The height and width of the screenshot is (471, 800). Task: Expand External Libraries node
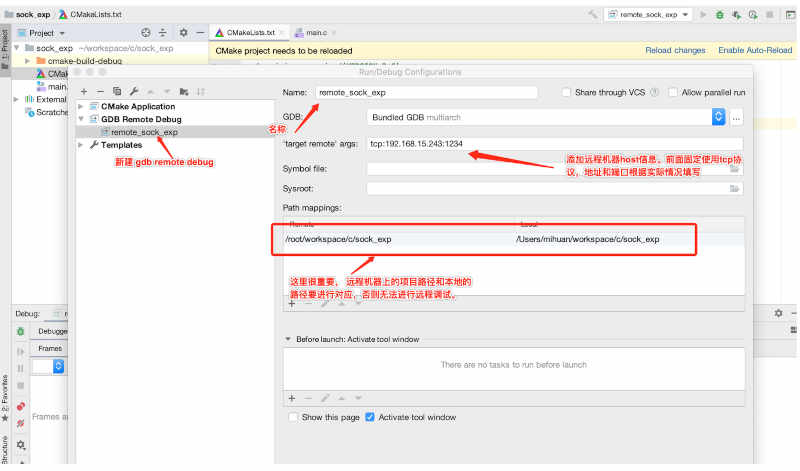click(16, 100)
